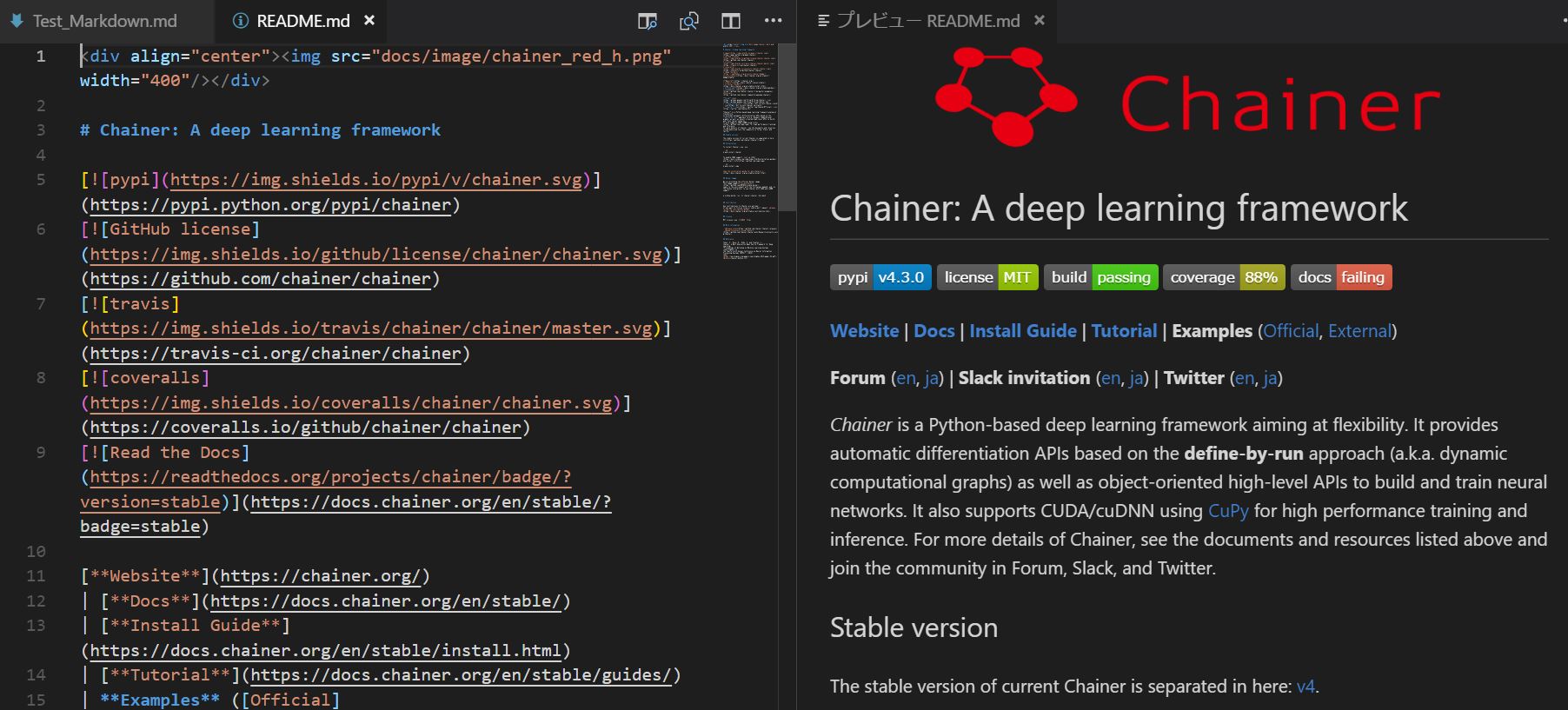Open the Install Guide link
Viewport: 1568px width, 710px height.
[x=1023, y=331]
